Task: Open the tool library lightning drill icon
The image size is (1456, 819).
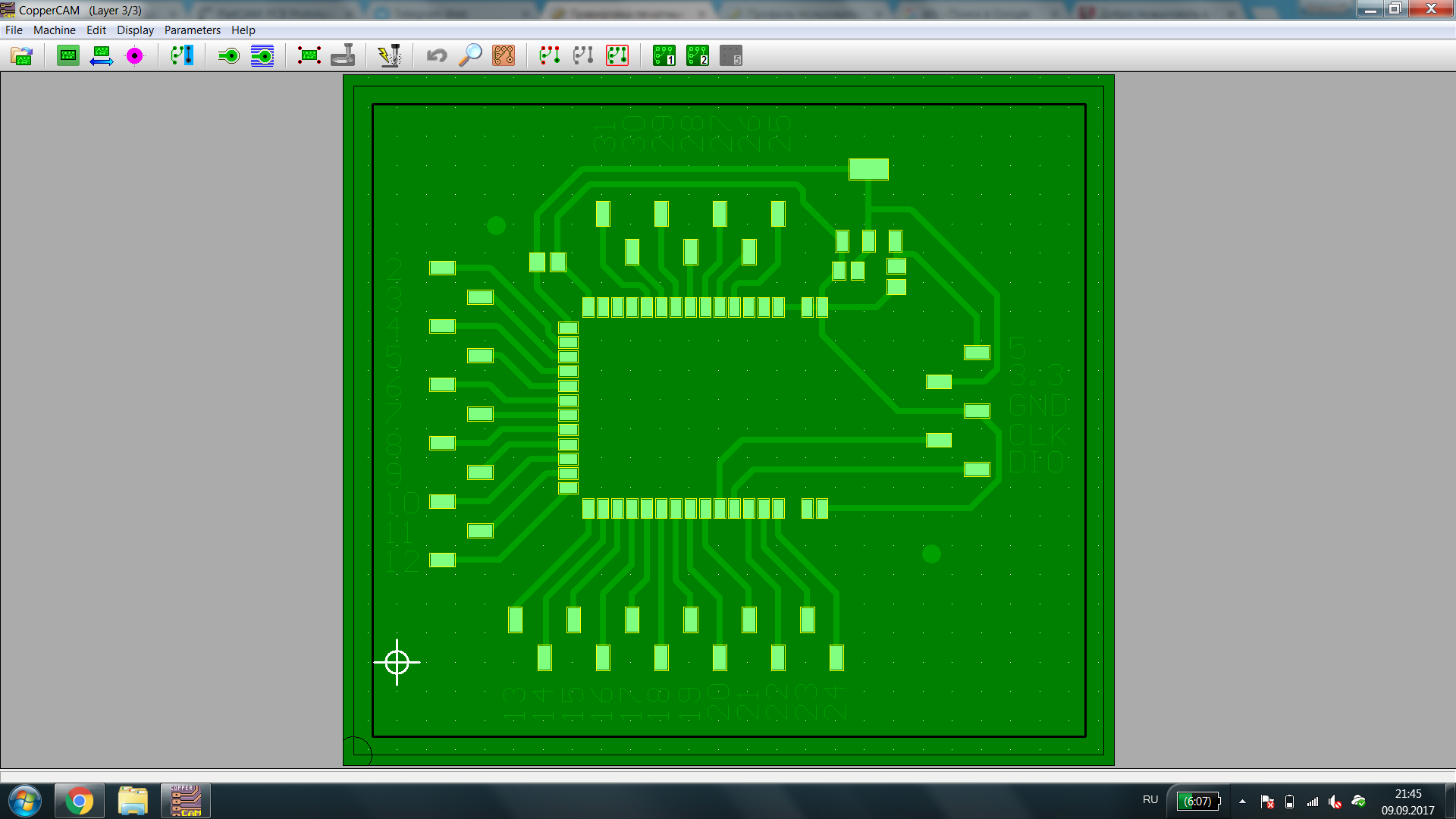Action: pos(390,55)
